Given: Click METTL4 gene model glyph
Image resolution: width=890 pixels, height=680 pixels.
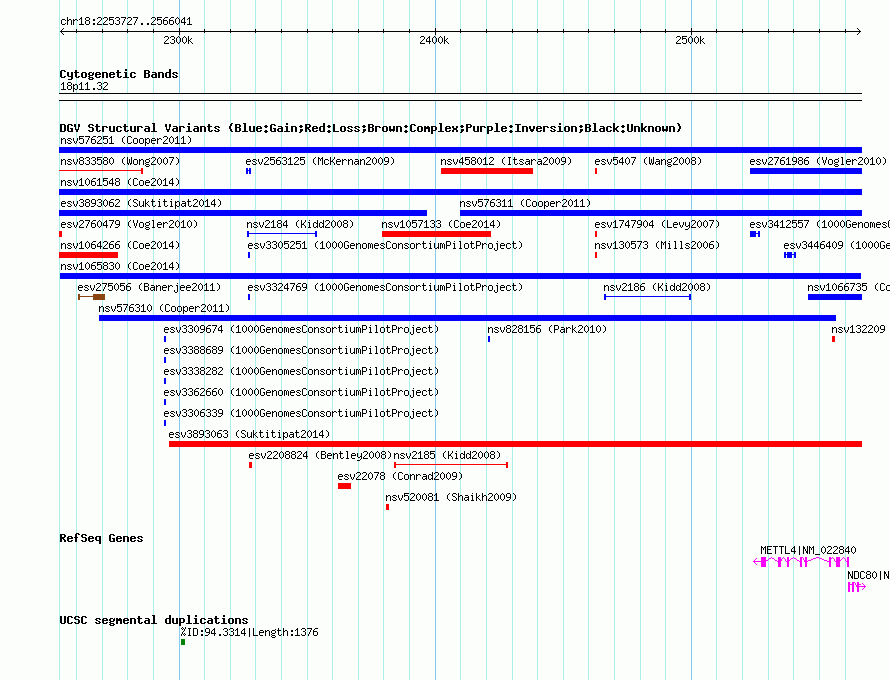Looking at the screenshot, I should tap(801, 562).
